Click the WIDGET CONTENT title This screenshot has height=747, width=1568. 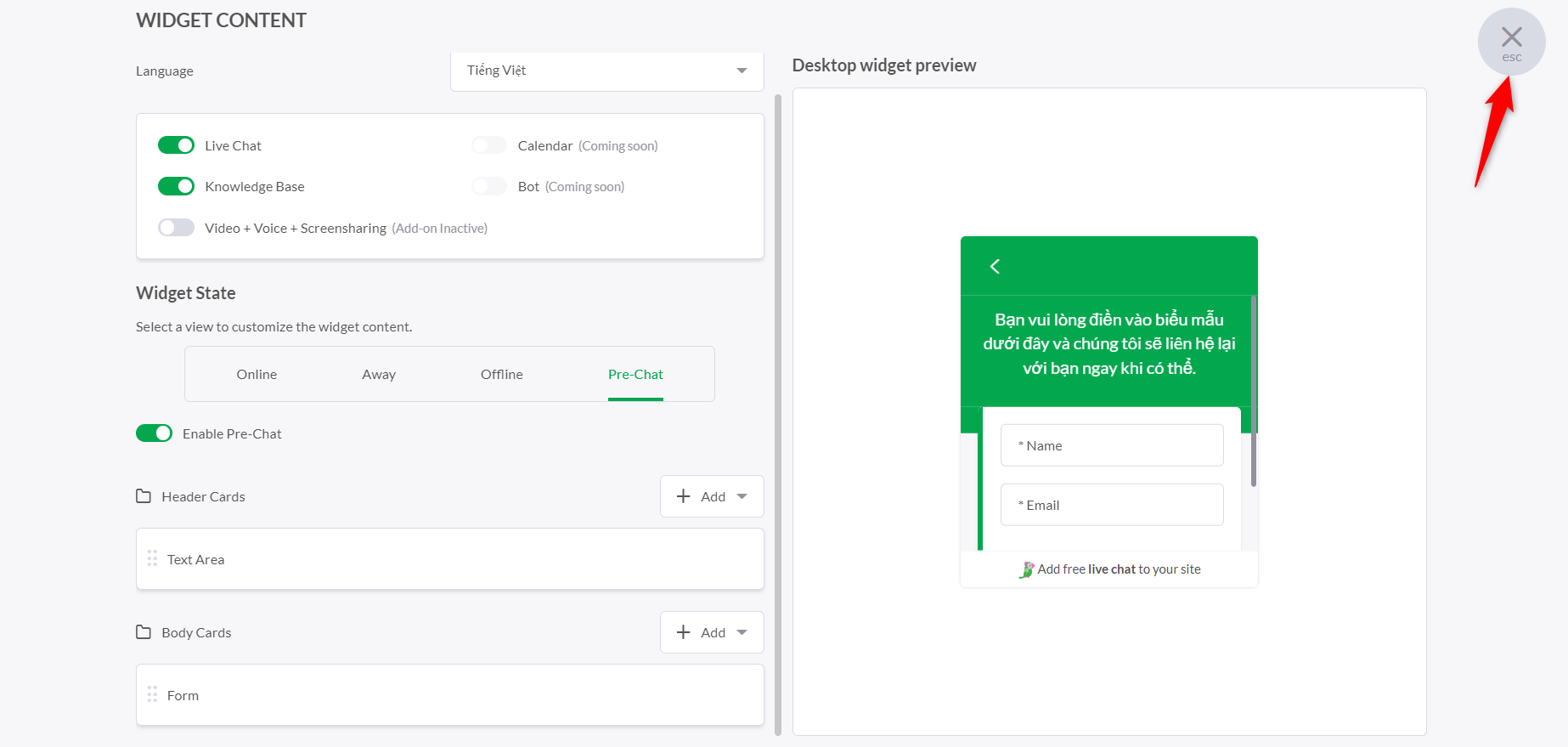[x=221, y=20]
